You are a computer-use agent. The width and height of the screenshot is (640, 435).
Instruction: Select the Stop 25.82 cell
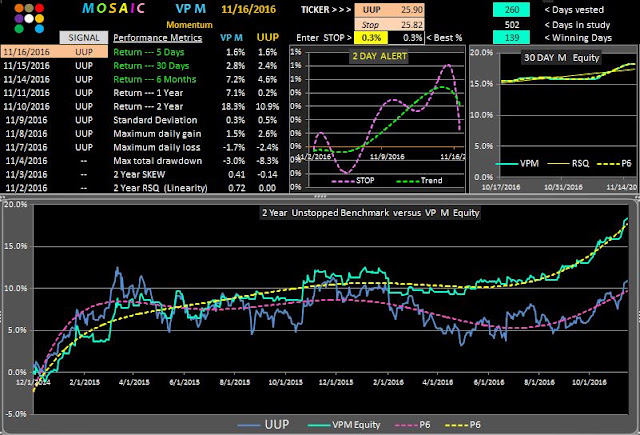(389, 24)
